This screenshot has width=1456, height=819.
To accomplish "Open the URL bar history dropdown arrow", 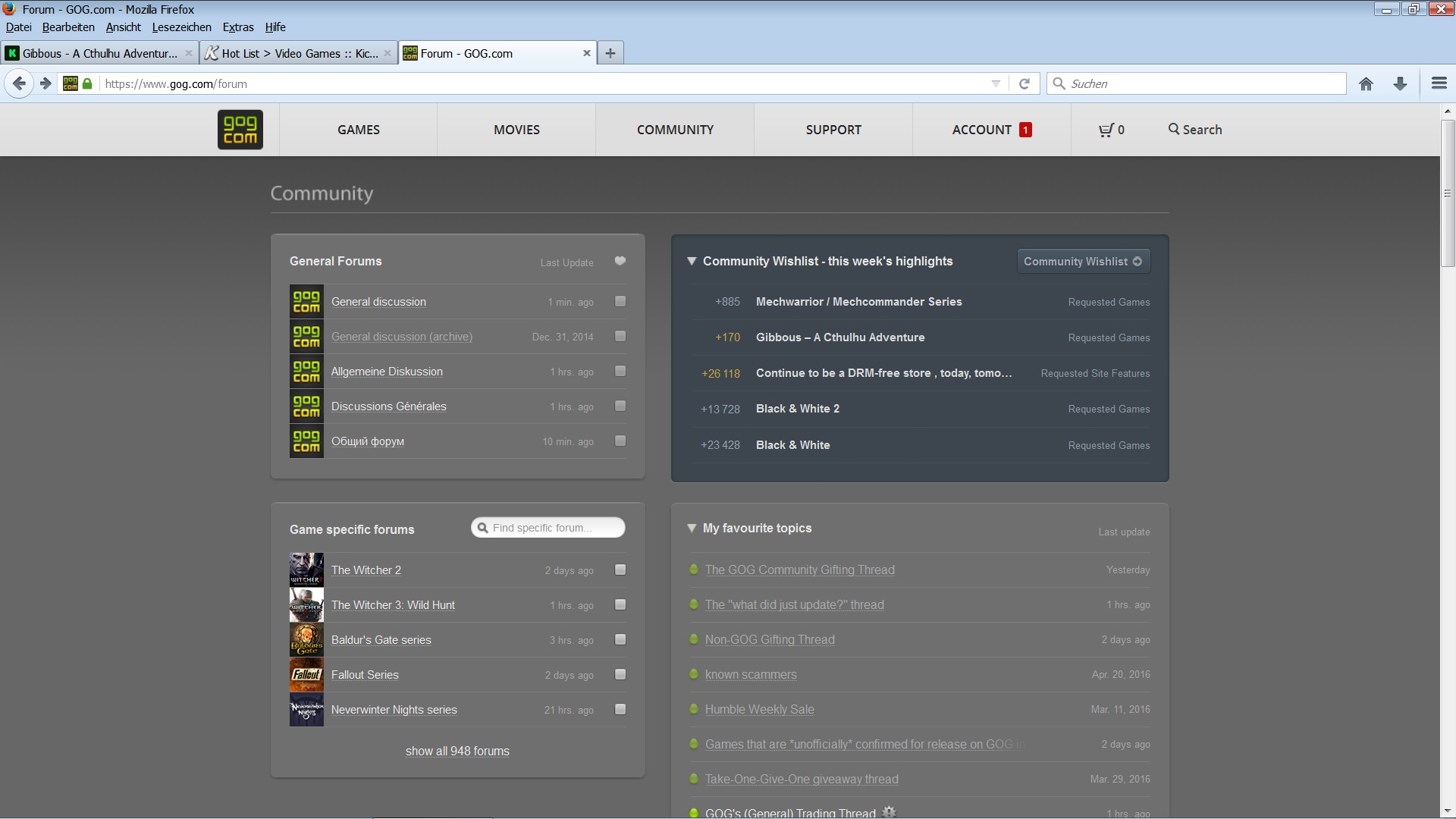I will (996, 84).
